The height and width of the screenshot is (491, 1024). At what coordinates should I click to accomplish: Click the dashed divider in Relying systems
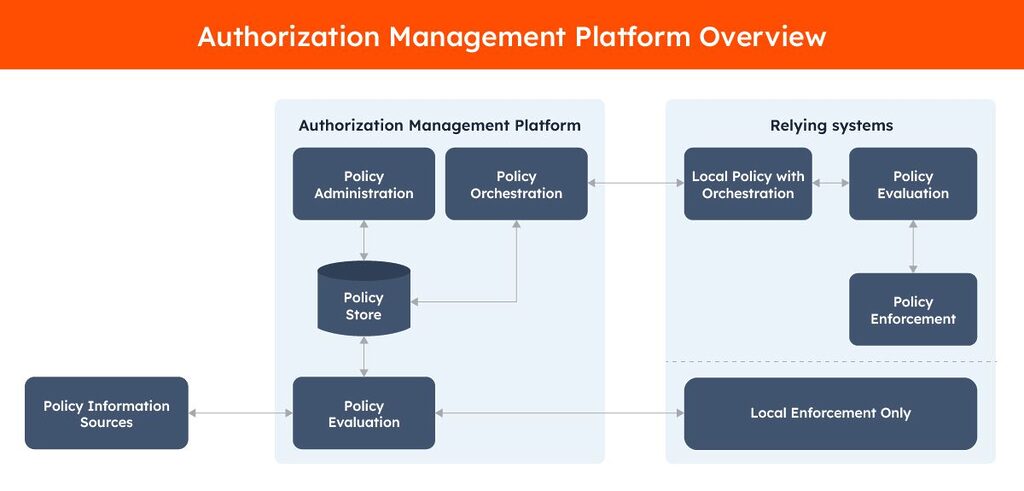point(830,362)
